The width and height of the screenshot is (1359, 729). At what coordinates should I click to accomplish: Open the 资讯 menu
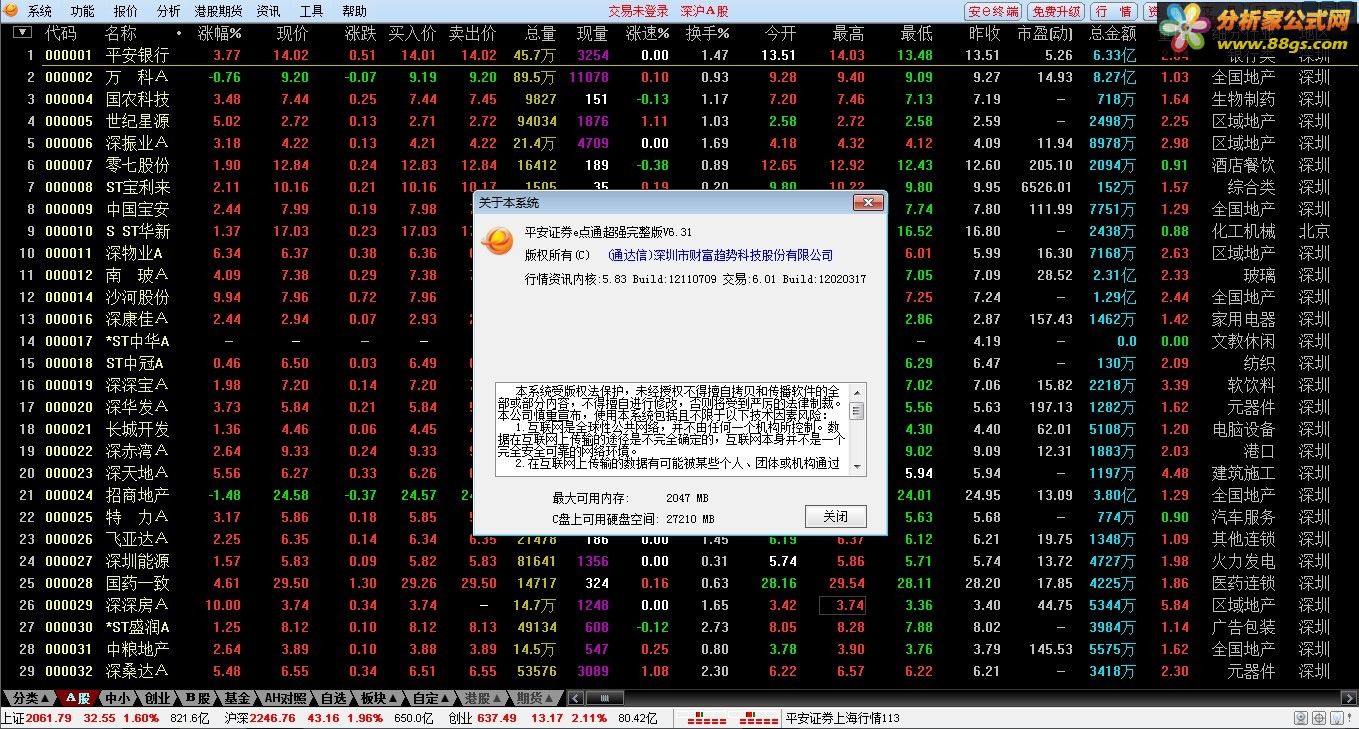268,11
